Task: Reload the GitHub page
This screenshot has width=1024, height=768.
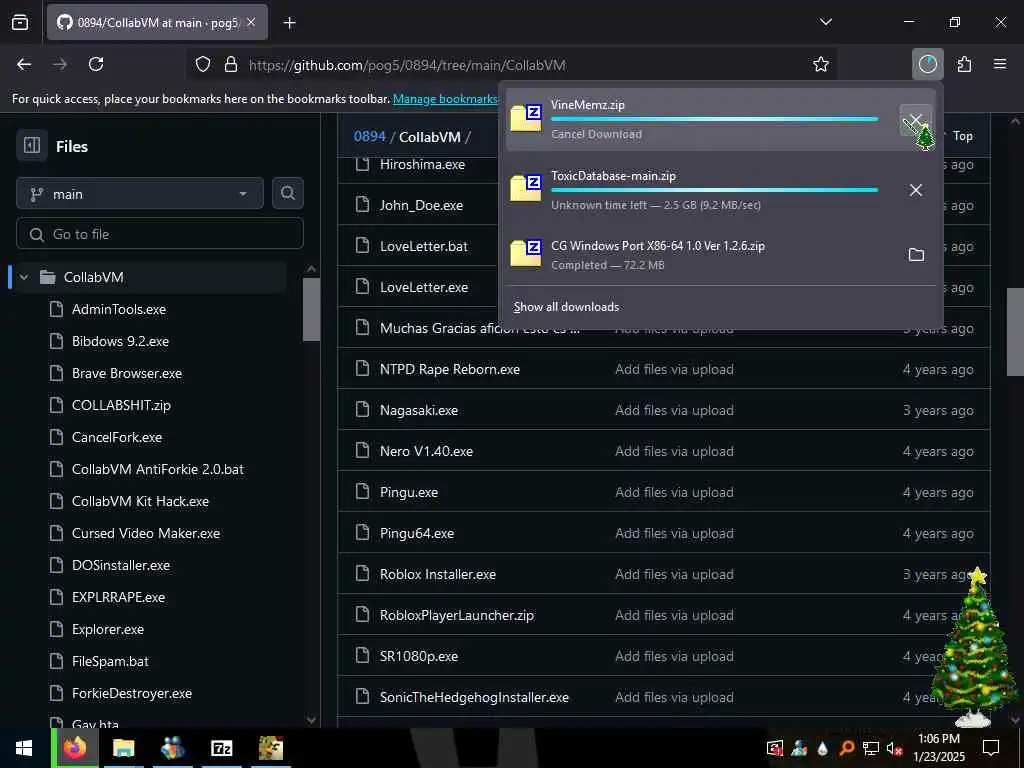Action: point(96,64)
